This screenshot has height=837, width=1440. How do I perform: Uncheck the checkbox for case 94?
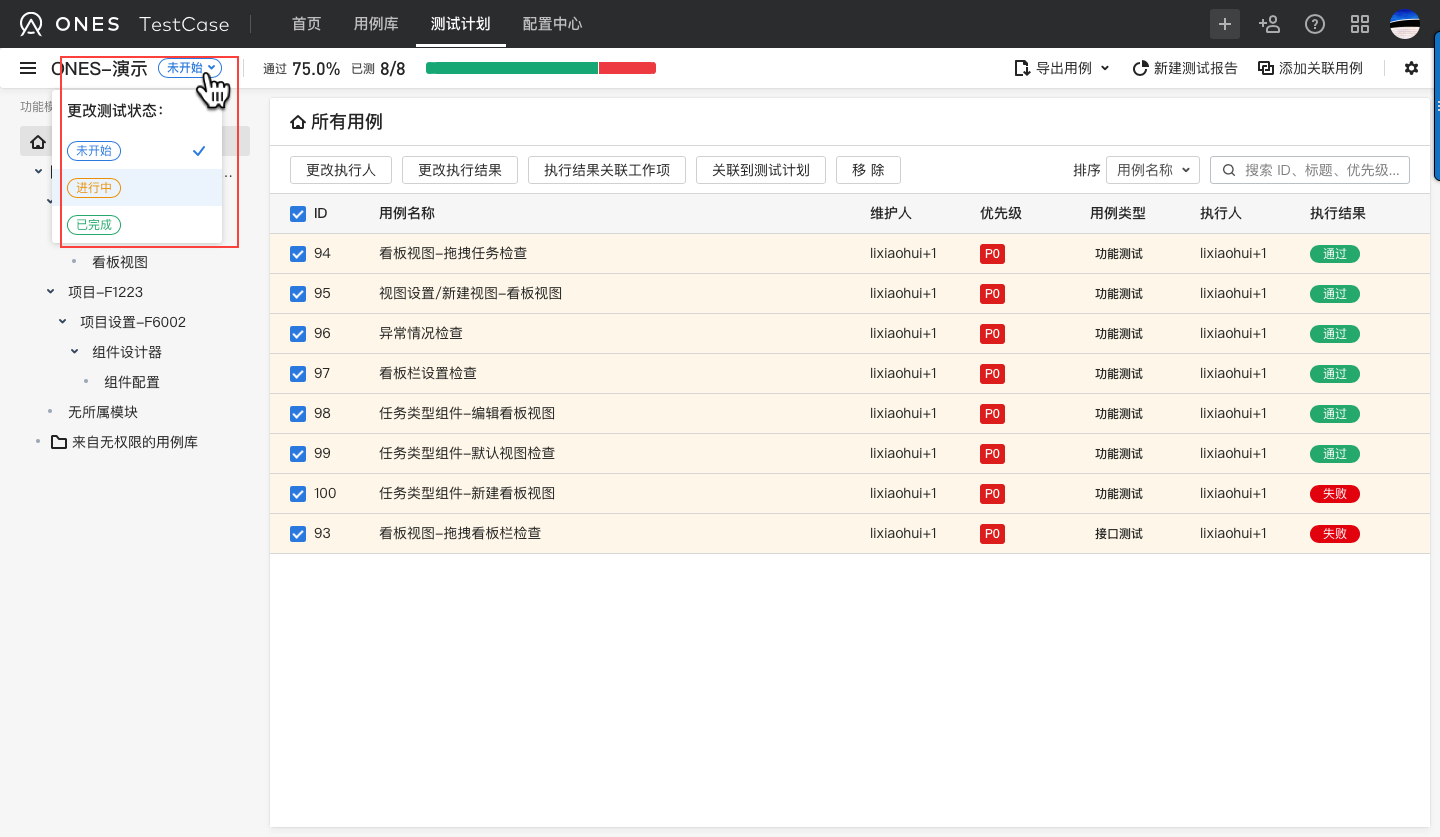coord(298,254)
